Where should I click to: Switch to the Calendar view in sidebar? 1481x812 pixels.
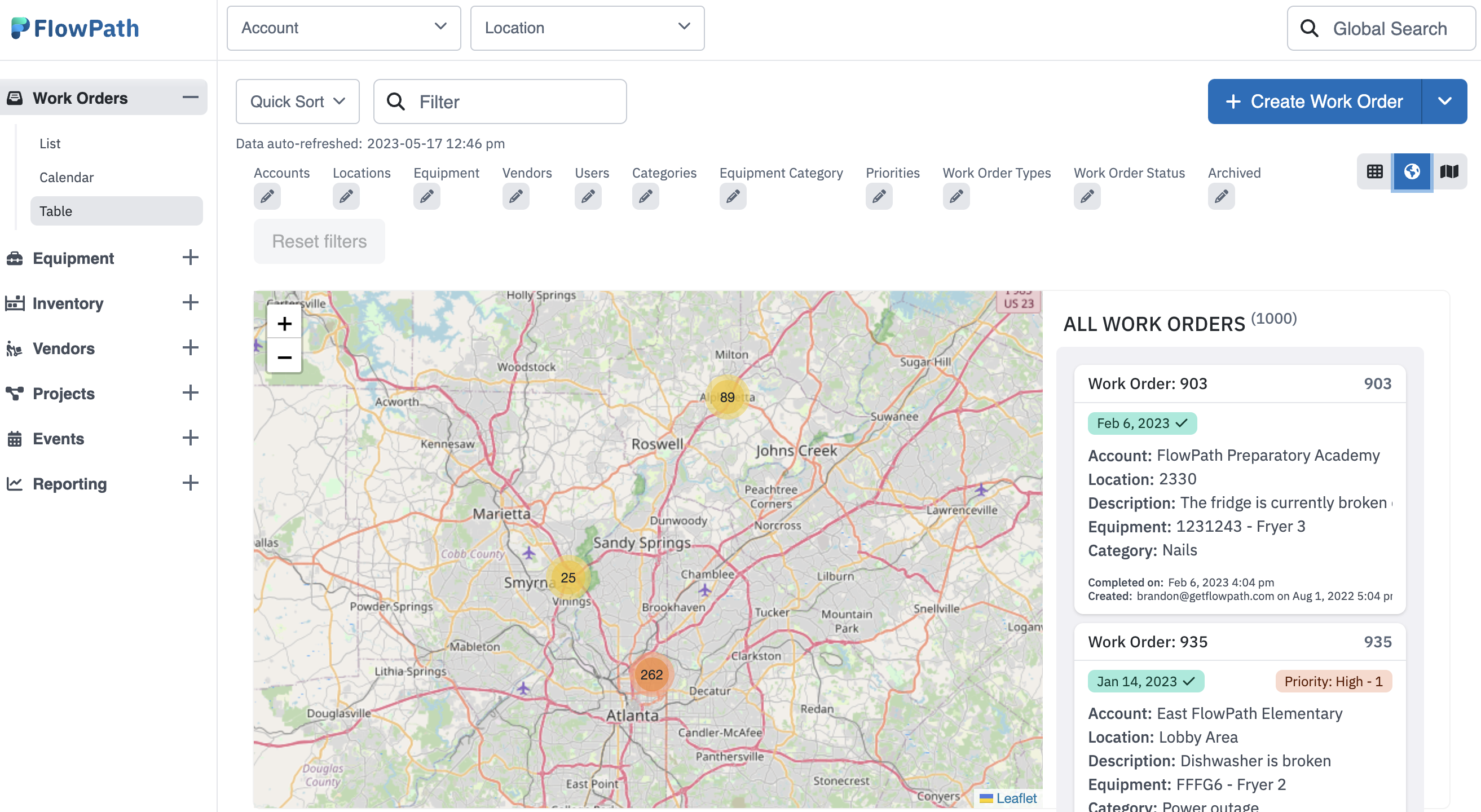(x=66, y=177)
